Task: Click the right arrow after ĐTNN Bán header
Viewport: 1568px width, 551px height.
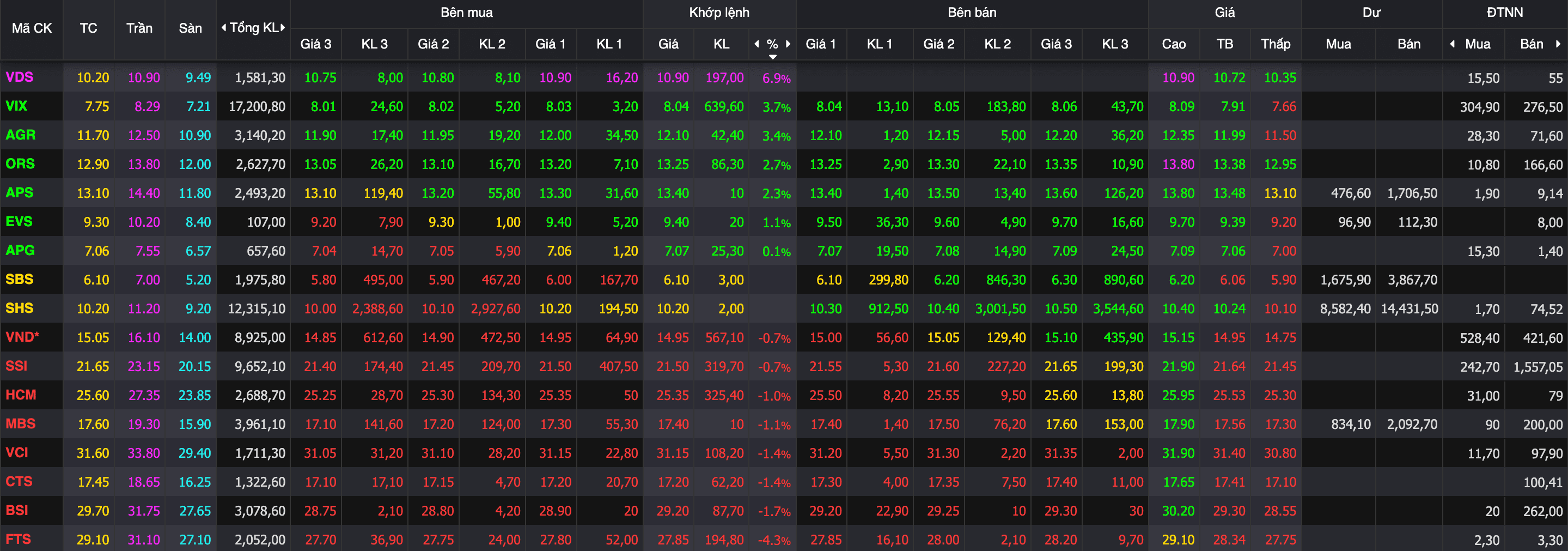Action: tap(1558, 44)
